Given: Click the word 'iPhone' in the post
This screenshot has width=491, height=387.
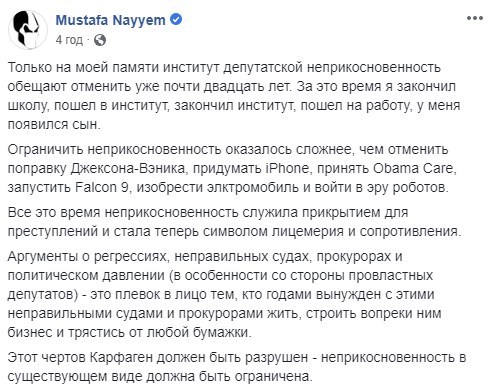Looking at the screenshot, I should pos(287,168).
